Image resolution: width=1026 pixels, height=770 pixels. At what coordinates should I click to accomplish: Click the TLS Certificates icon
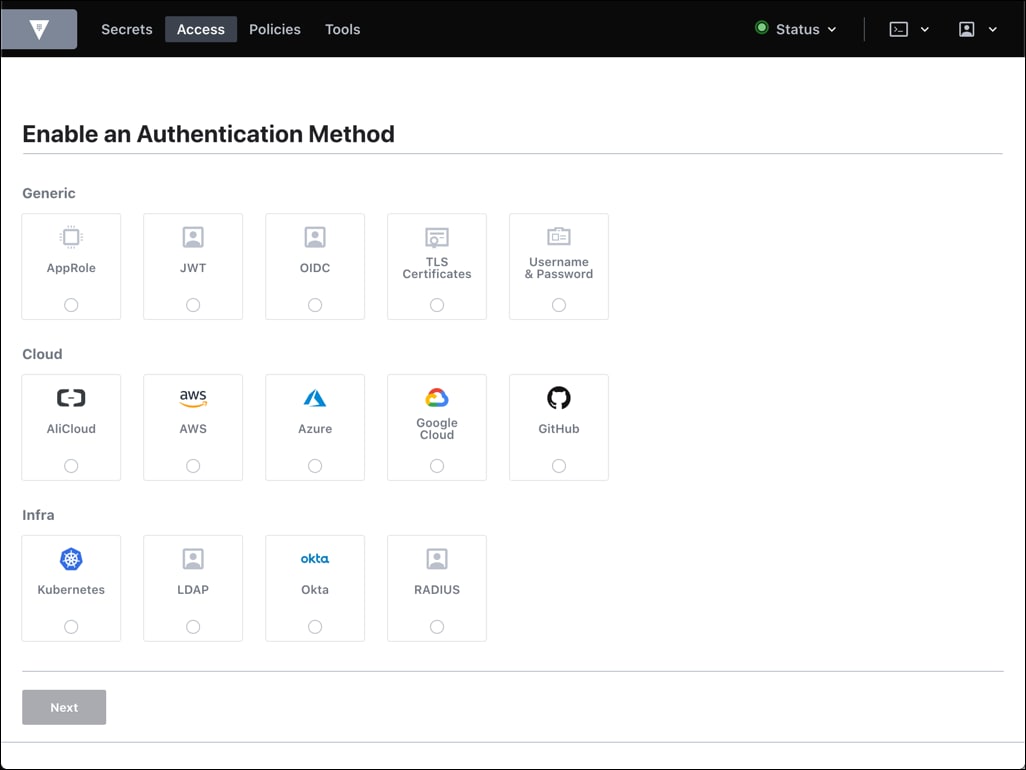click(x=436, y=237)
